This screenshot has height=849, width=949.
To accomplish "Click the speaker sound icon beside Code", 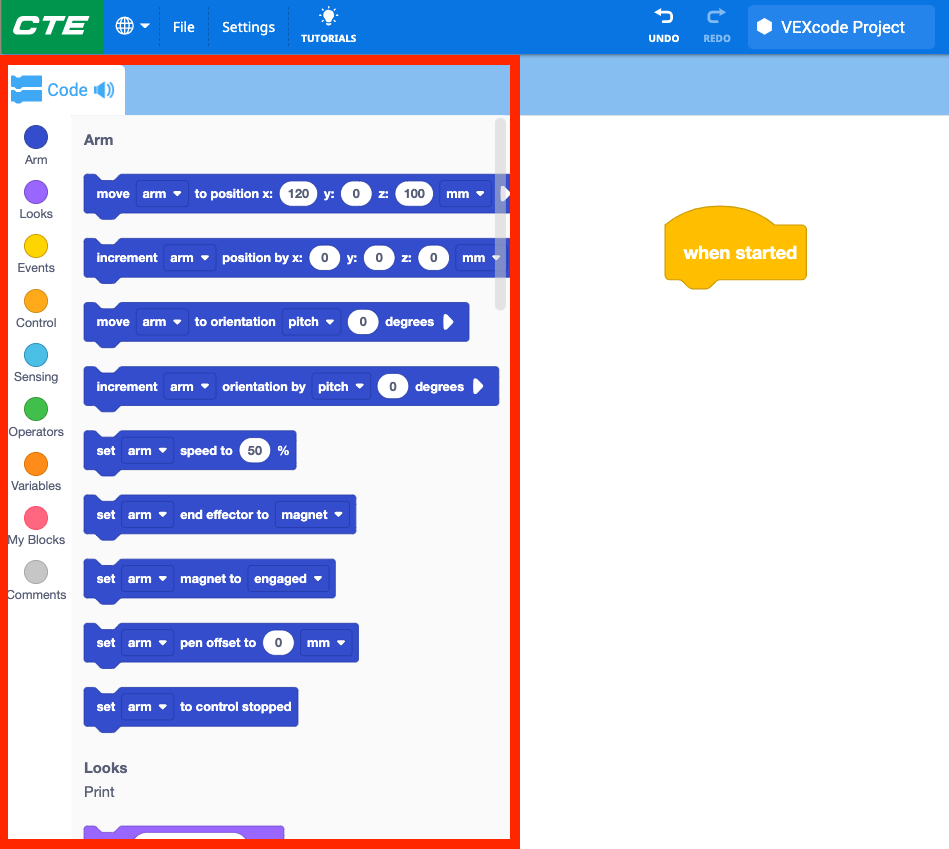I will click(x=104, y=90).
